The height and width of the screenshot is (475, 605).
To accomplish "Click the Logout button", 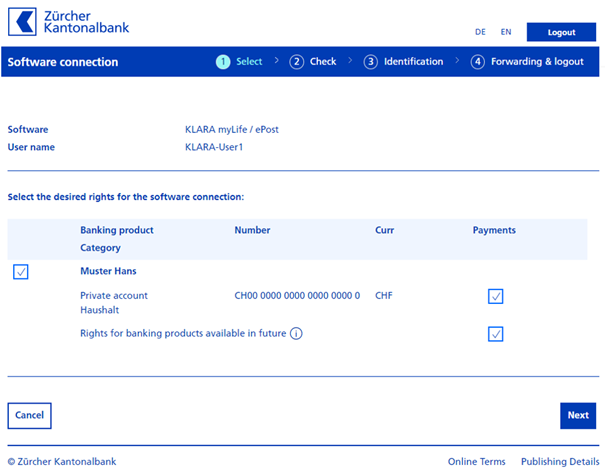I will click(561, 32).
